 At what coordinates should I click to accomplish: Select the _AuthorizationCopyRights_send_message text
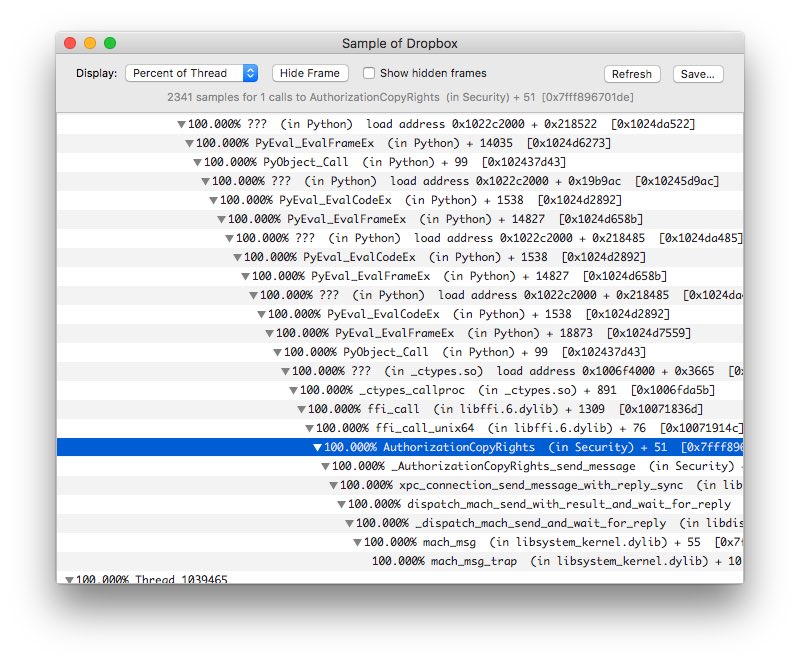513,466
